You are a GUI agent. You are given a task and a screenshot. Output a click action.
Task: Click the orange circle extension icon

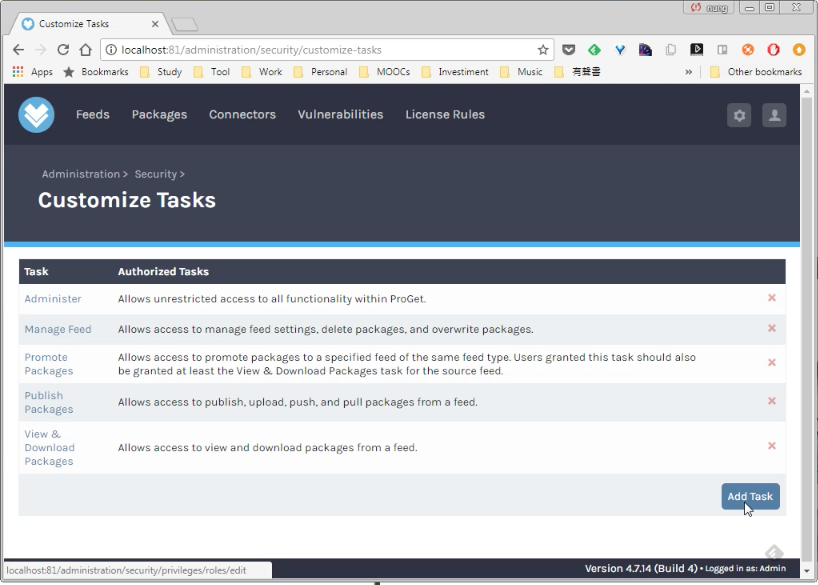748,50
